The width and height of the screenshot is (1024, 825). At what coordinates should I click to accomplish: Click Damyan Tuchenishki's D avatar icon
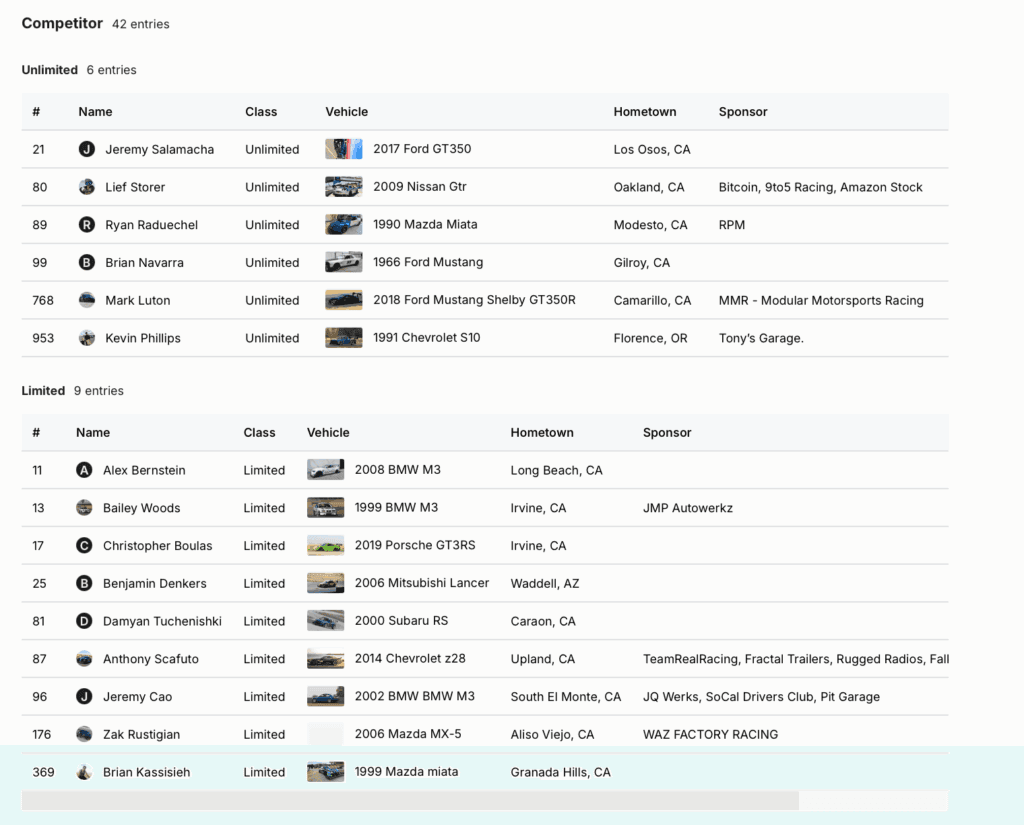[x=84, y=621]
